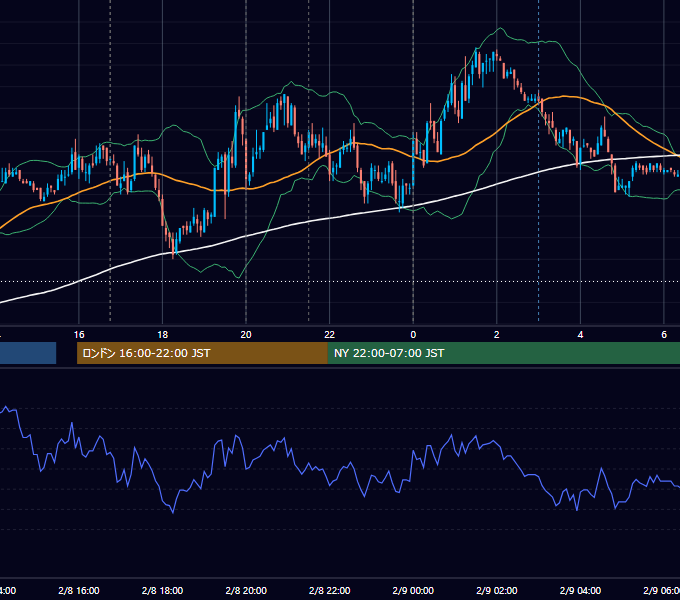Click the 2/8 22:00 date label
This screenshot has width=680, height=600.
tap(330, 590)
